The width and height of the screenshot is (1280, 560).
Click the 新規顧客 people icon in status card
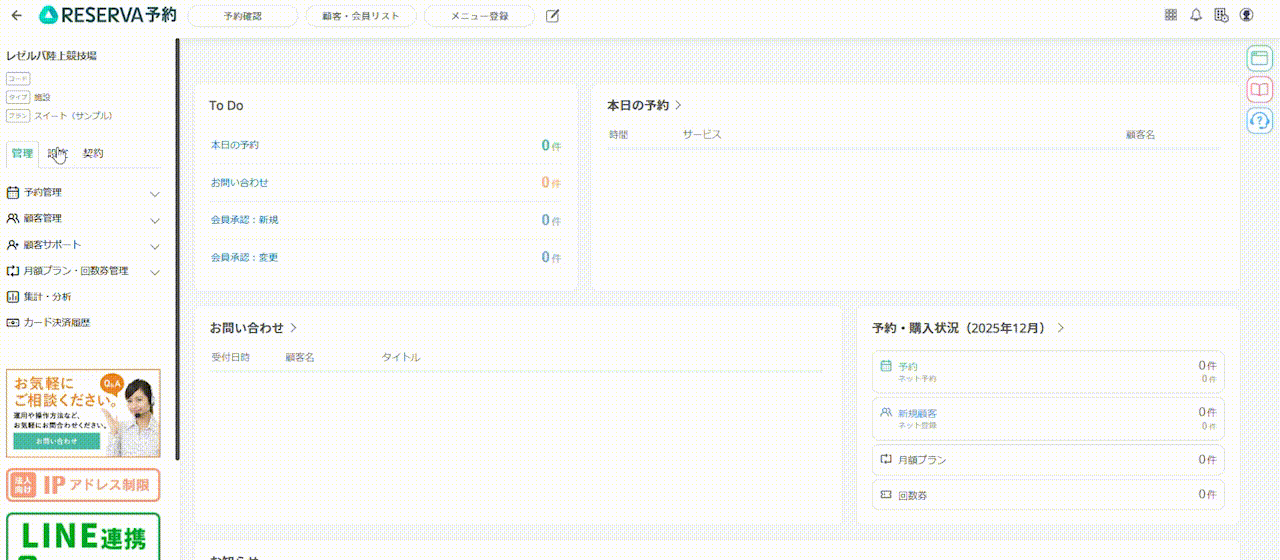point(886,412)
